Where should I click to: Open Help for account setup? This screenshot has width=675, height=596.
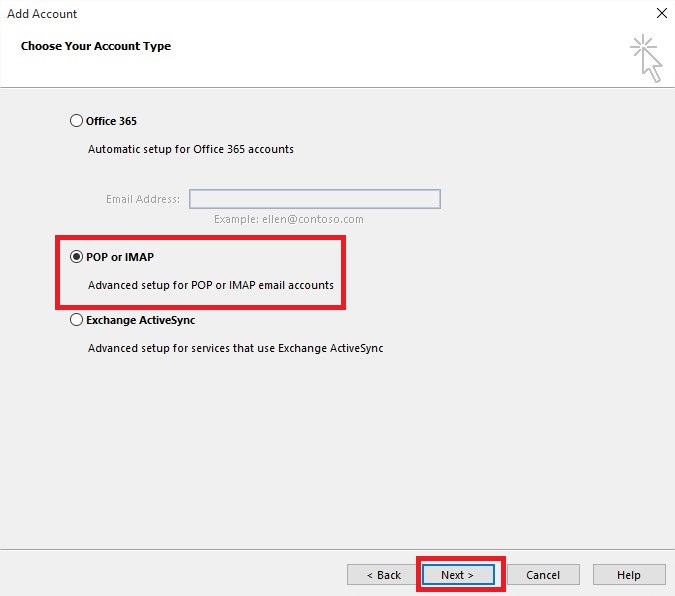click(x=629, y=575)
